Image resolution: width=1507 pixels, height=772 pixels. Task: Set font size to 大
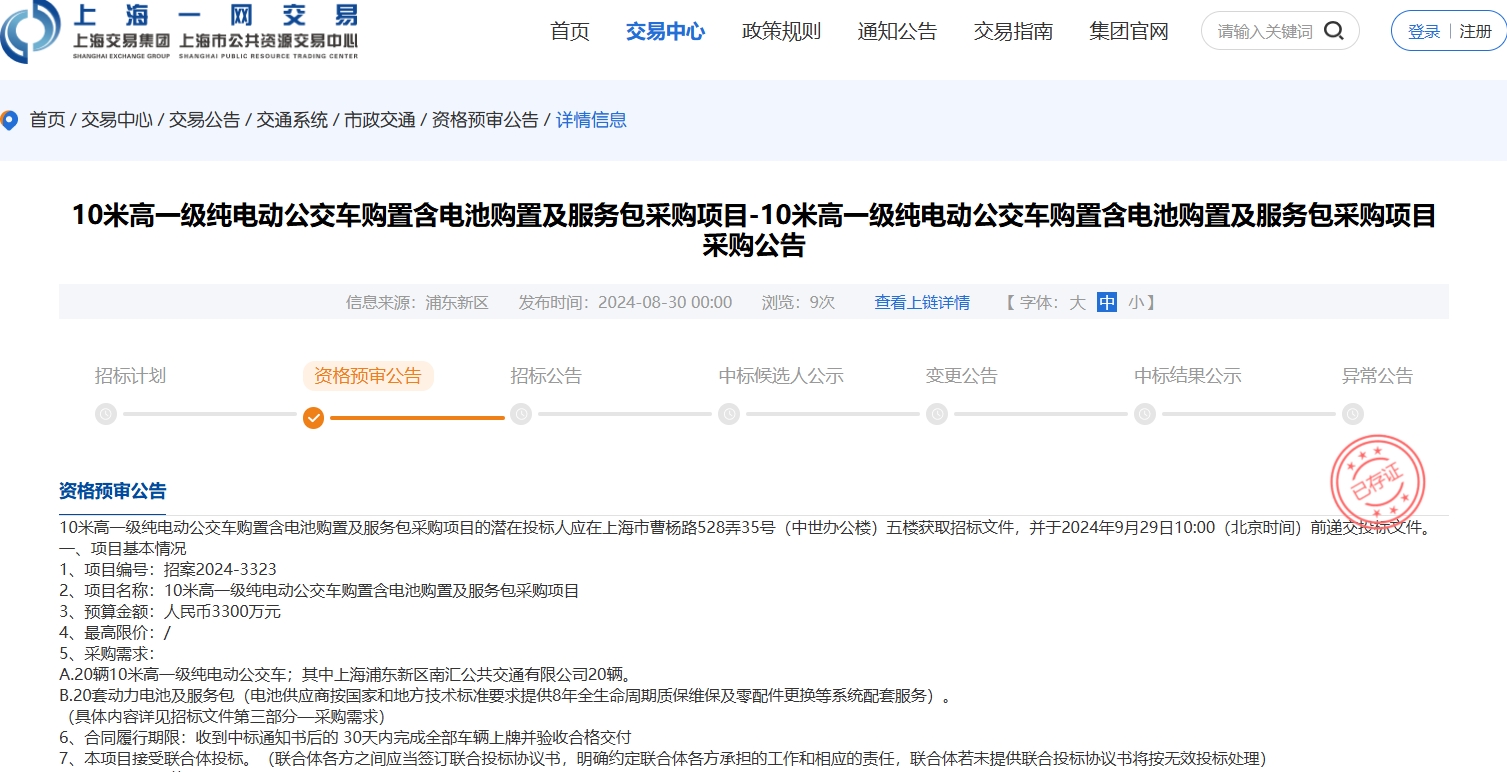pos(1077,302)
